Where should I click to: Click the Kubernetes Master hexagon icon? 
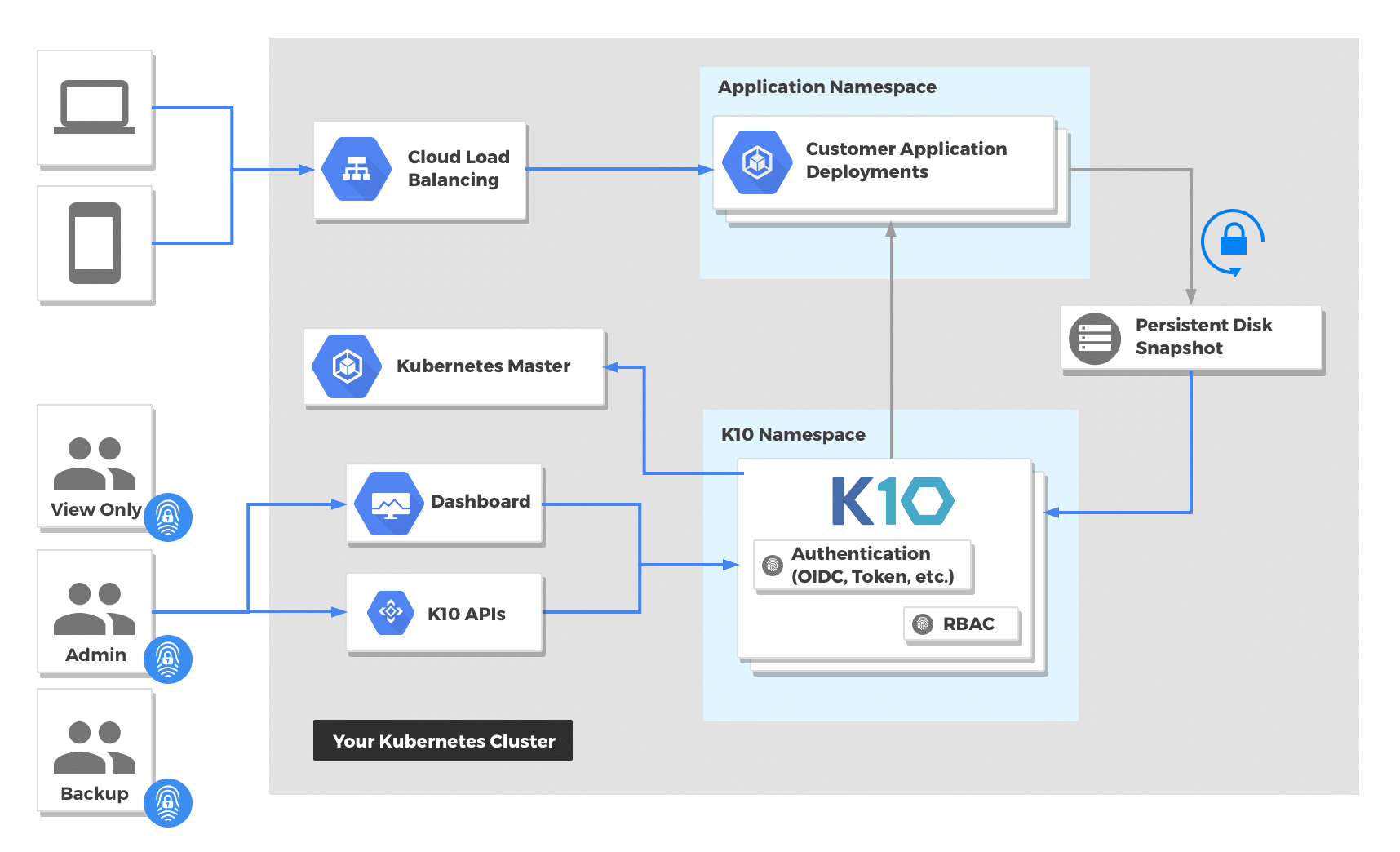coord(348,366)
